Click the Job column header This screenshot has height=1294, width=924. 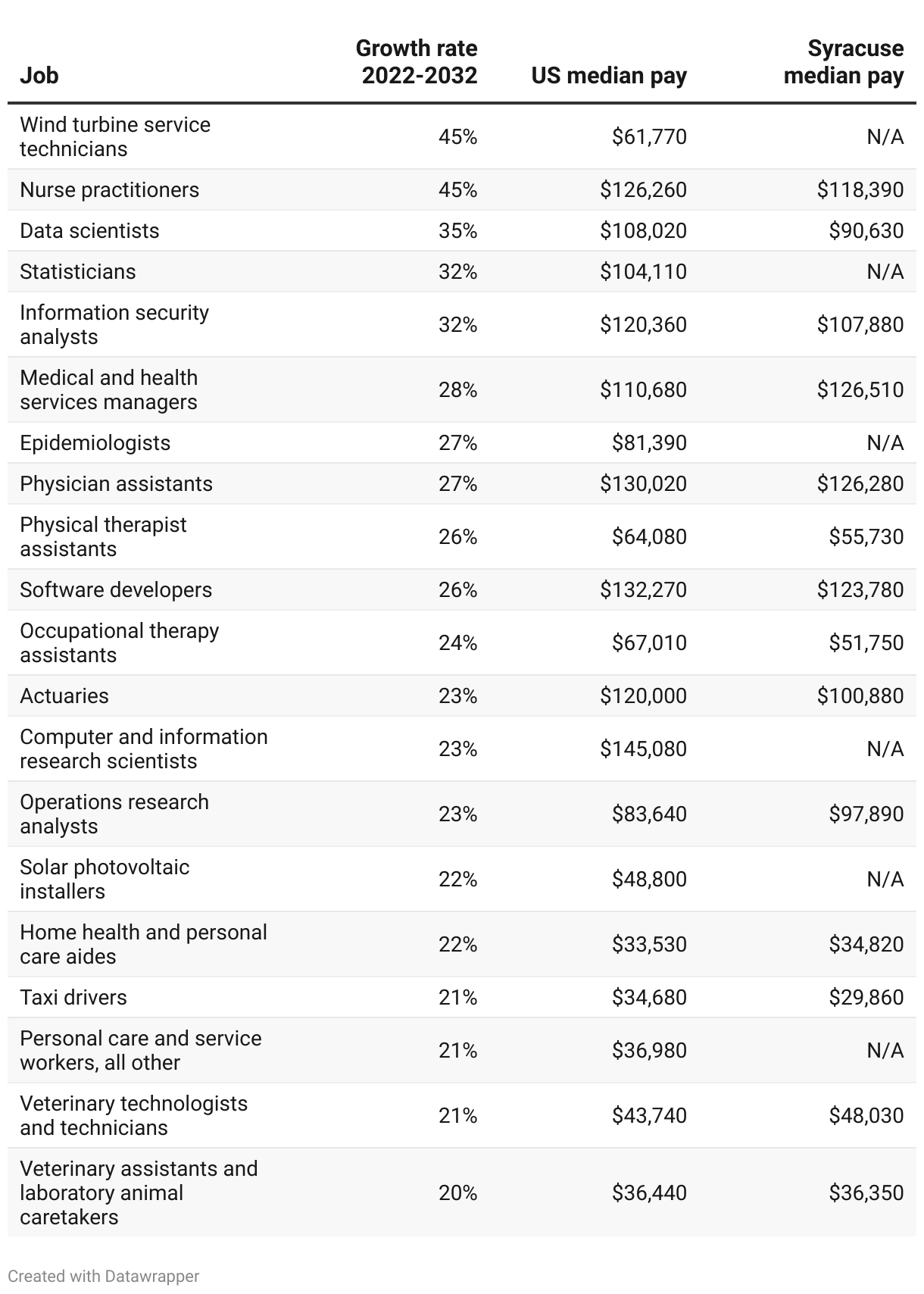(x=39, y=76)
